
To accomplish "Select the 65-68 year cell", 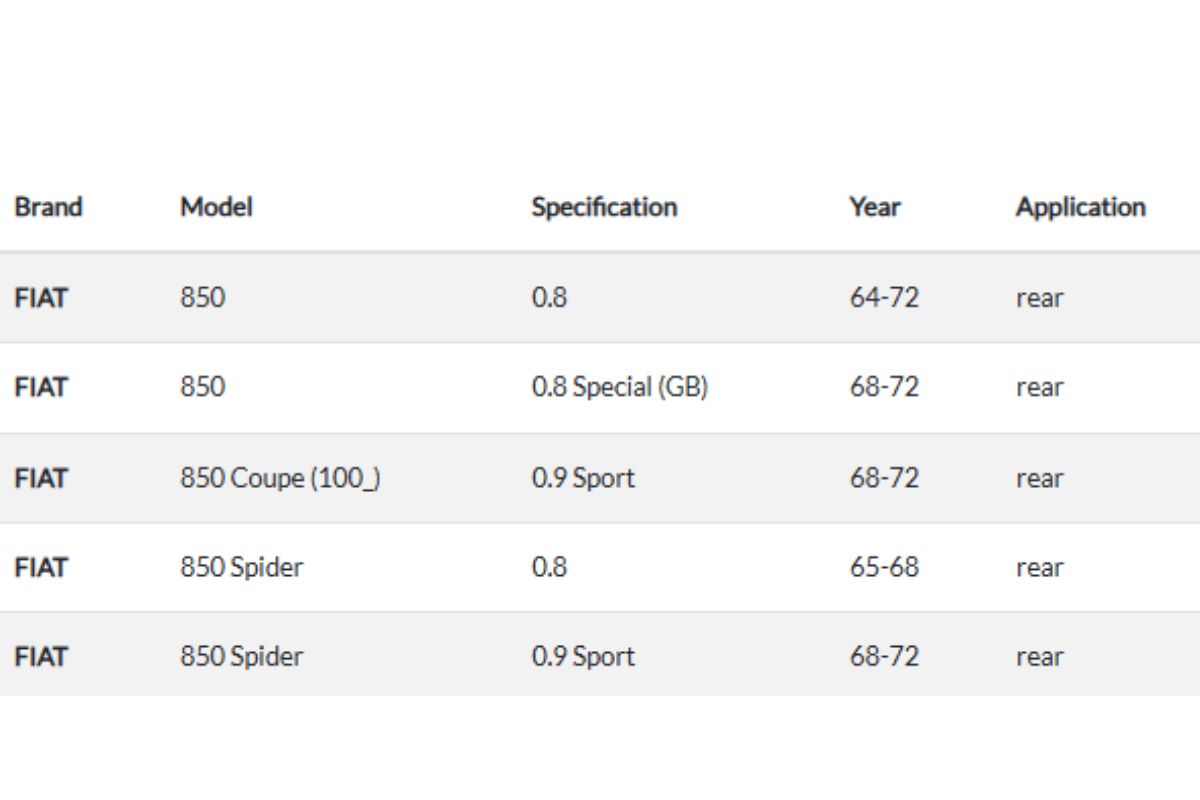I will tap(884, 567).
